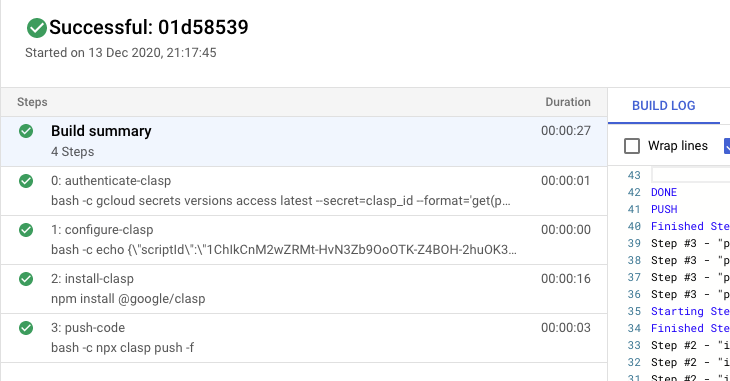Click log line 42 DONE
The image size is (730, 381).
[x=664, y=192]
